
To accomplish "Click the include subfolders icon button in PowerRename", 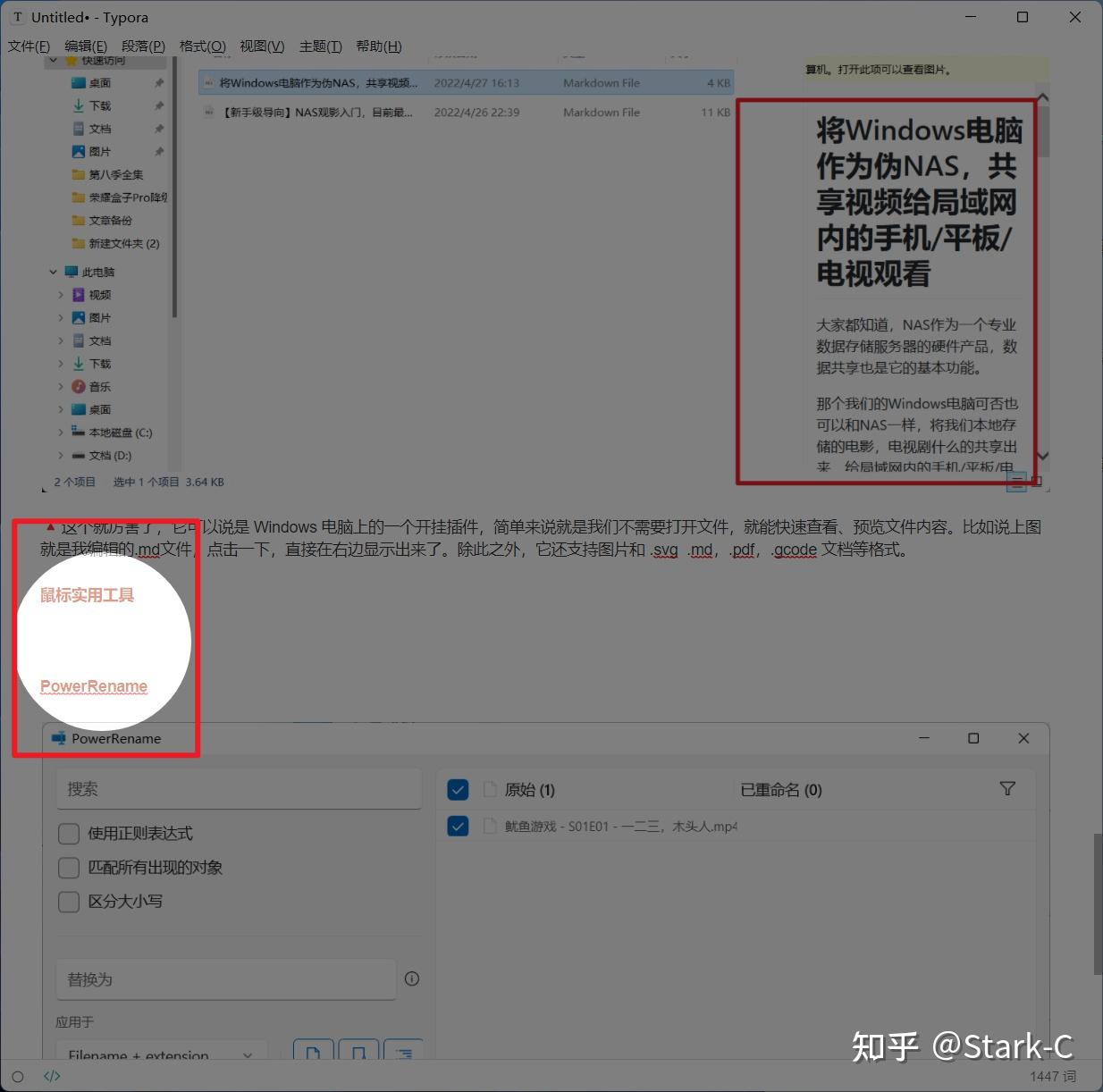I will [x=403, y=1052].
